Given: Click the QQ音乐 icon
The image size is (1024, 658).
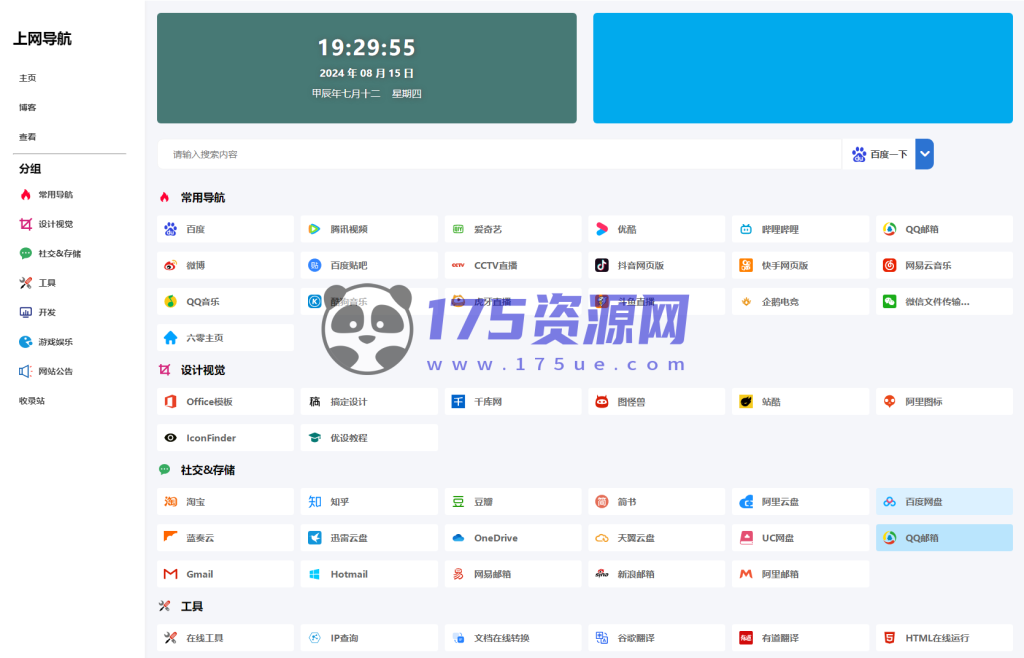Looking at the screenshot, I should pos(170,301).
